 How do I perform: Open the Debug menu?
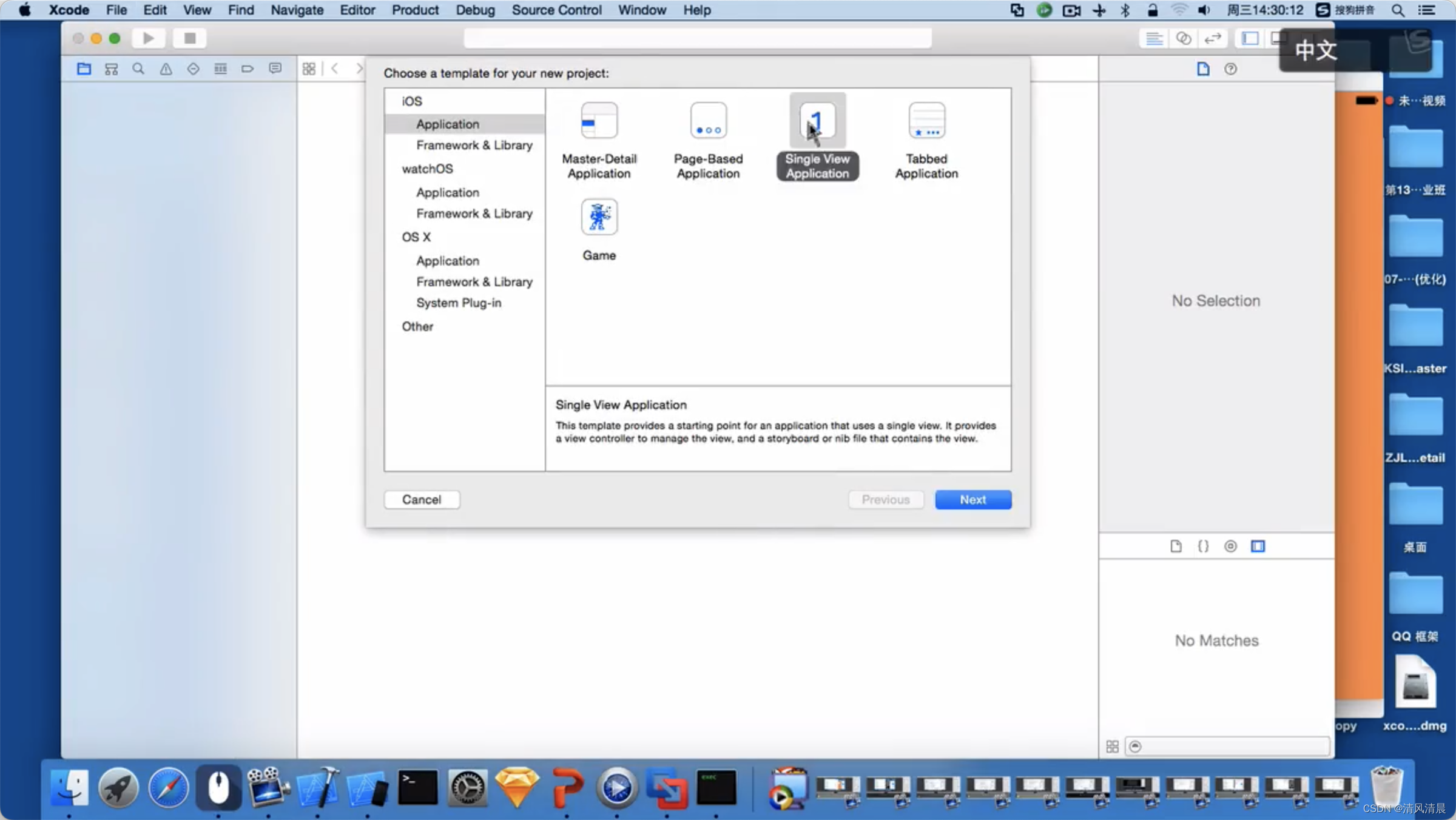click(475, 10)
